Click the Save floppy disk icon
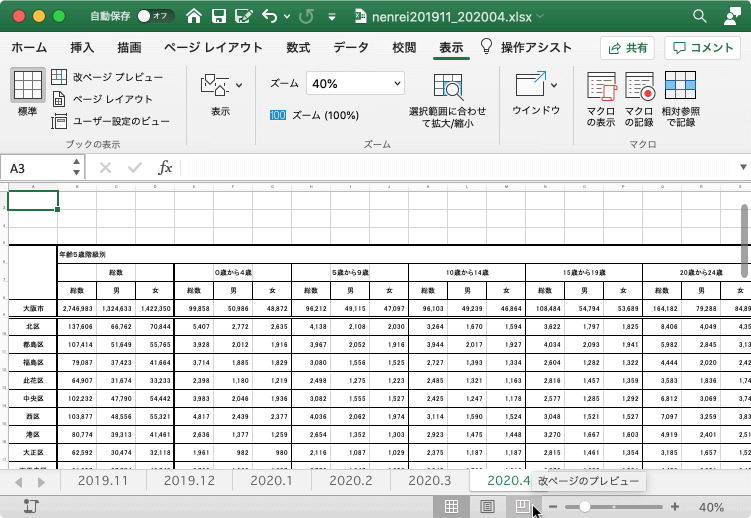 219,17
